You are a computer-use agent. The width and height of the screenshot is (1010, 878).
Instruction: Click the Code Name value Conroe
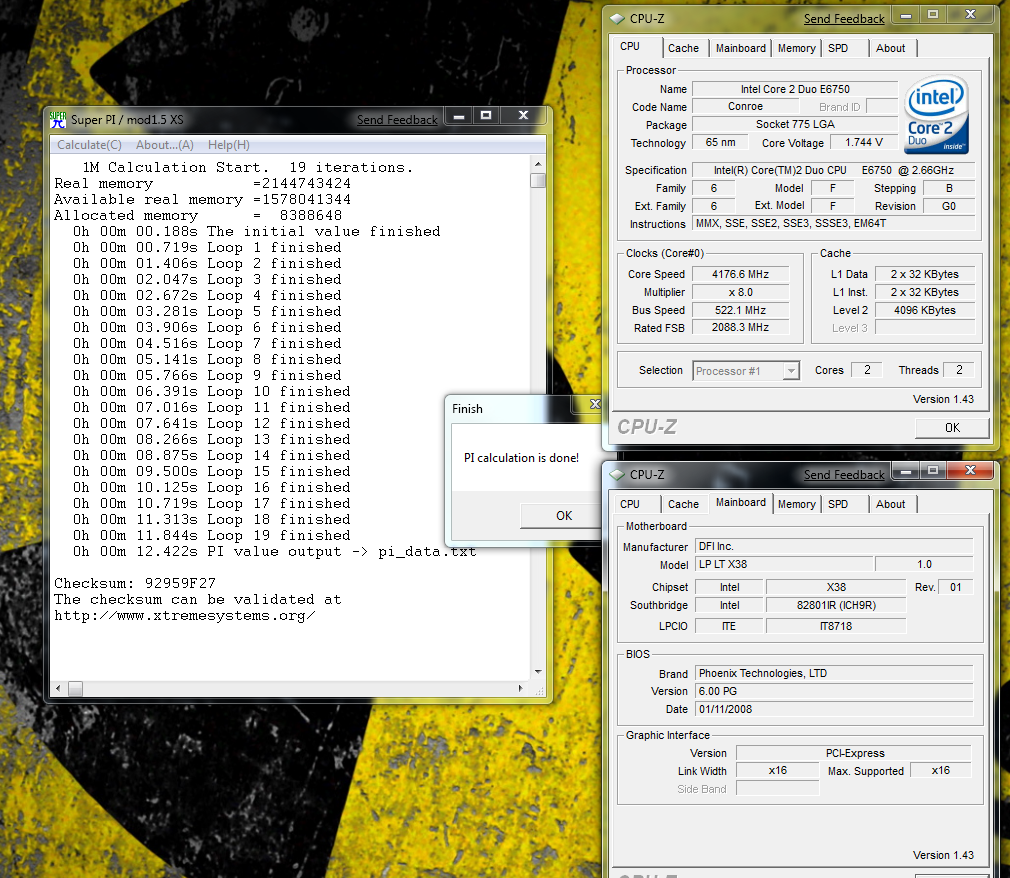[745, 106]
